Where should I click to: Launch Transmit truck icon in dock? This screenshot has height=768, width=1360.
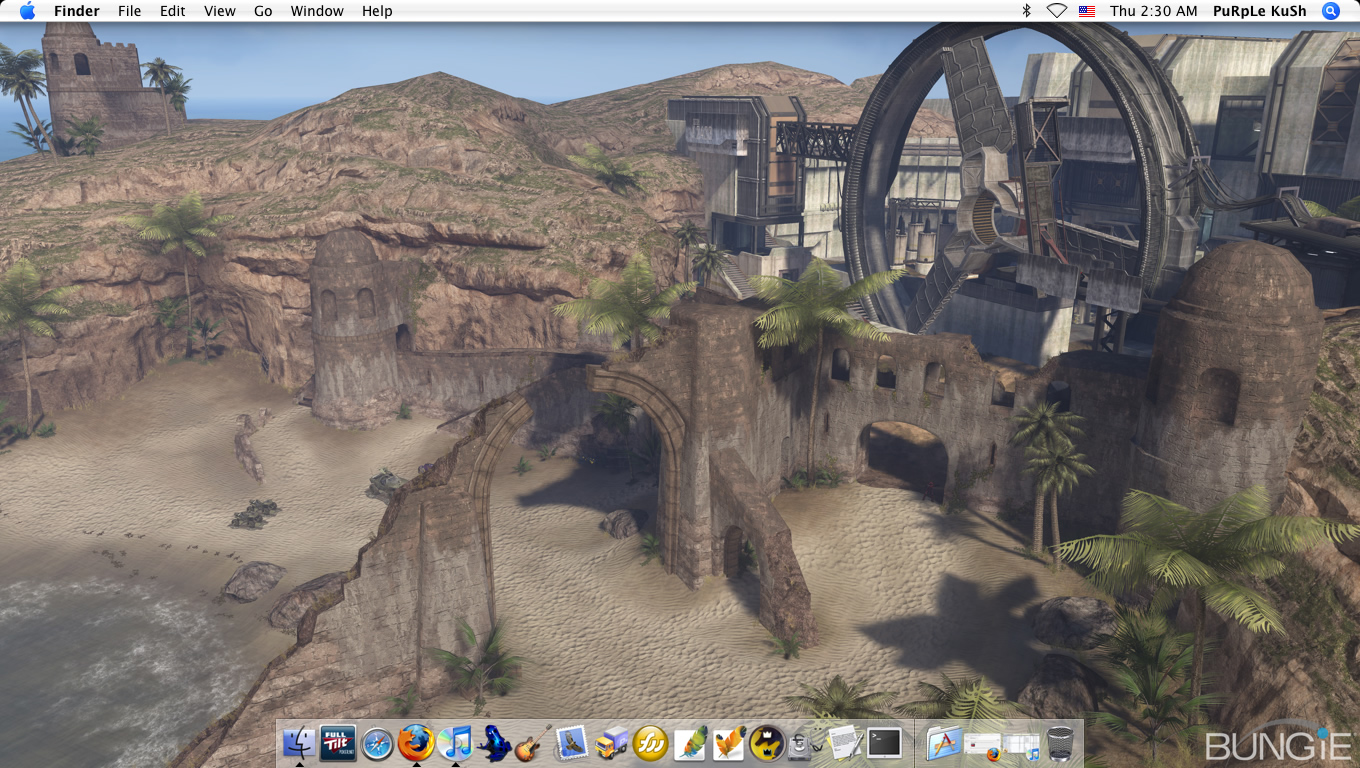[x=611, y=743]
